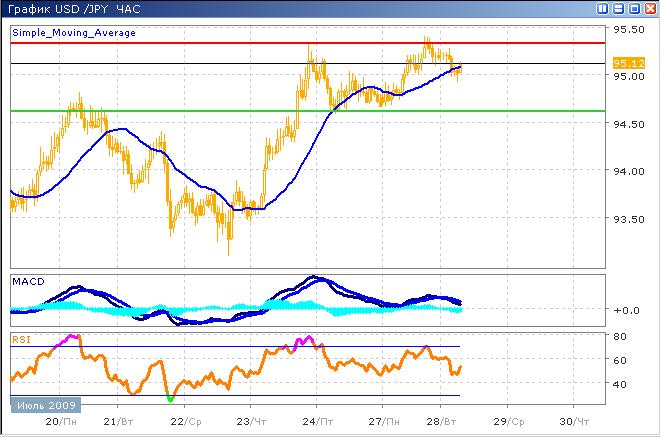Click the 80 level on RSI scale
This screenshot has width=661, height=437.
[620, 336]
